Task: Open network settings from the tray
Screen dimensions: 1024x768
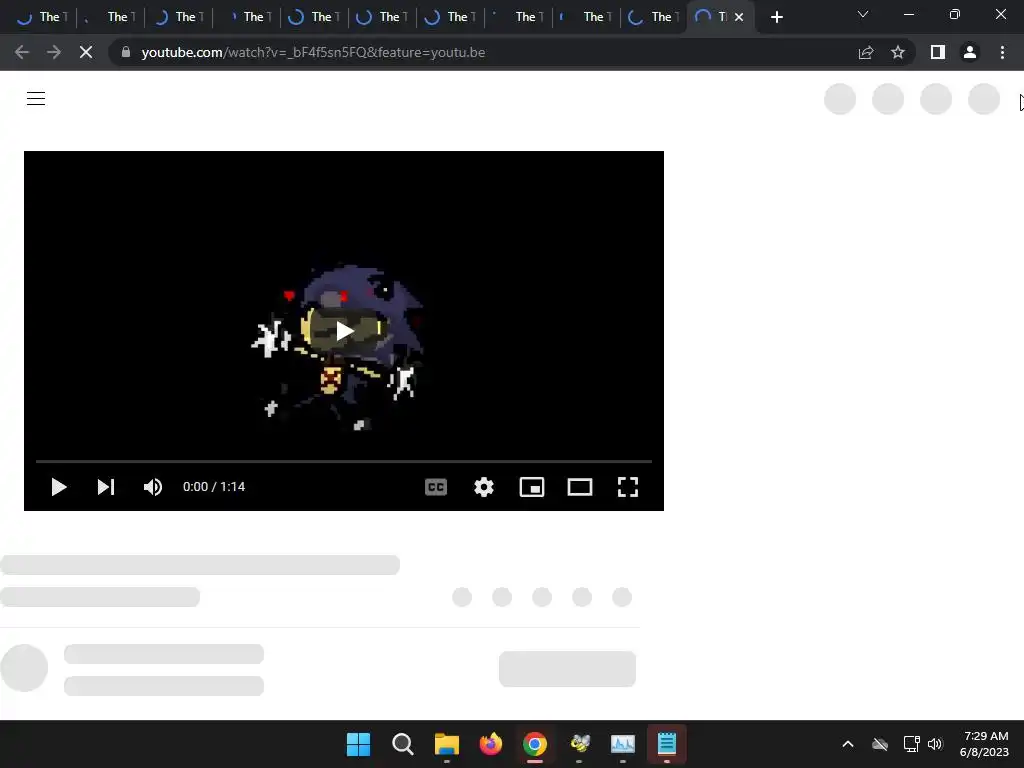Action: point(911,744)
